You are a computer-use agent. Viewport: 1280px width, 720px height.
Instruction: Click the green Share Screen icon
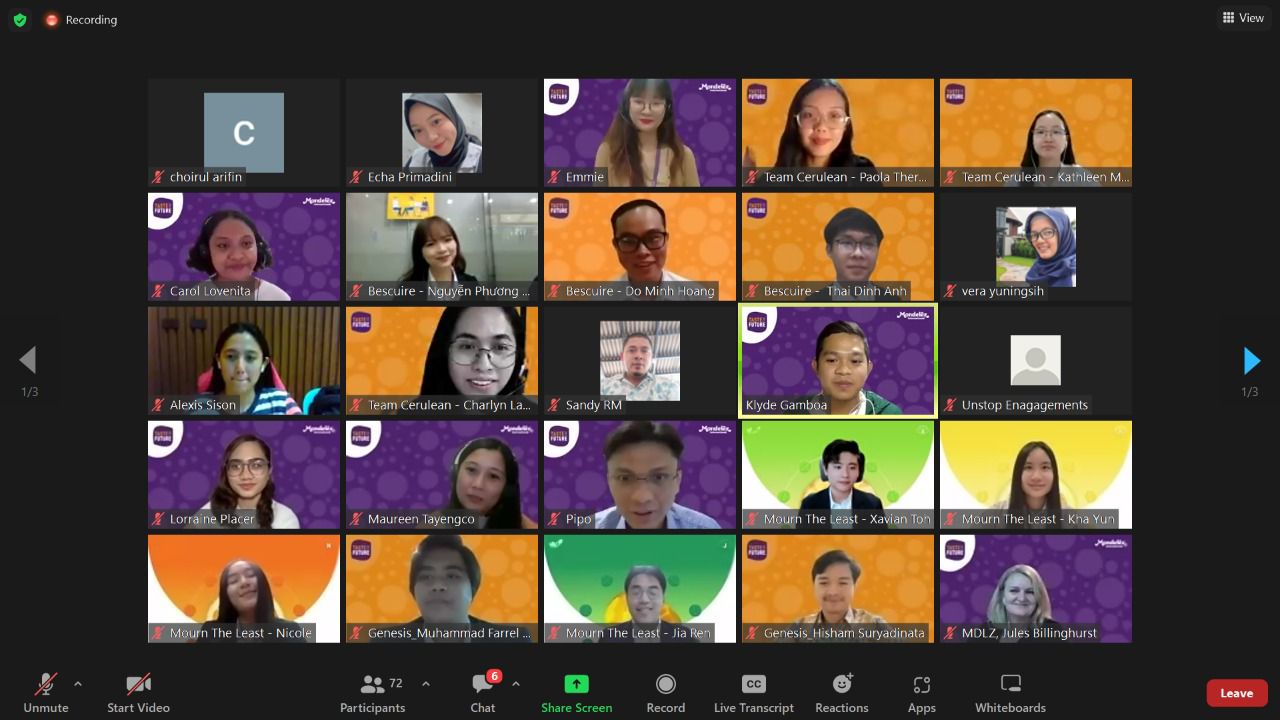pyautogui.click(x=576, y=684)
